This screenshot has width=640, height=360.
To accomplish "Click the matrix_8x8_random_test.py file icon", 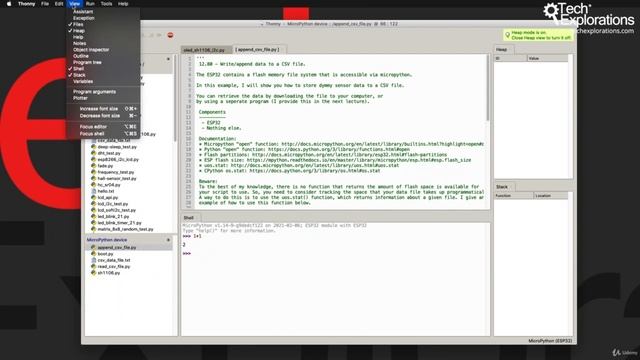I will click(93, 229).
